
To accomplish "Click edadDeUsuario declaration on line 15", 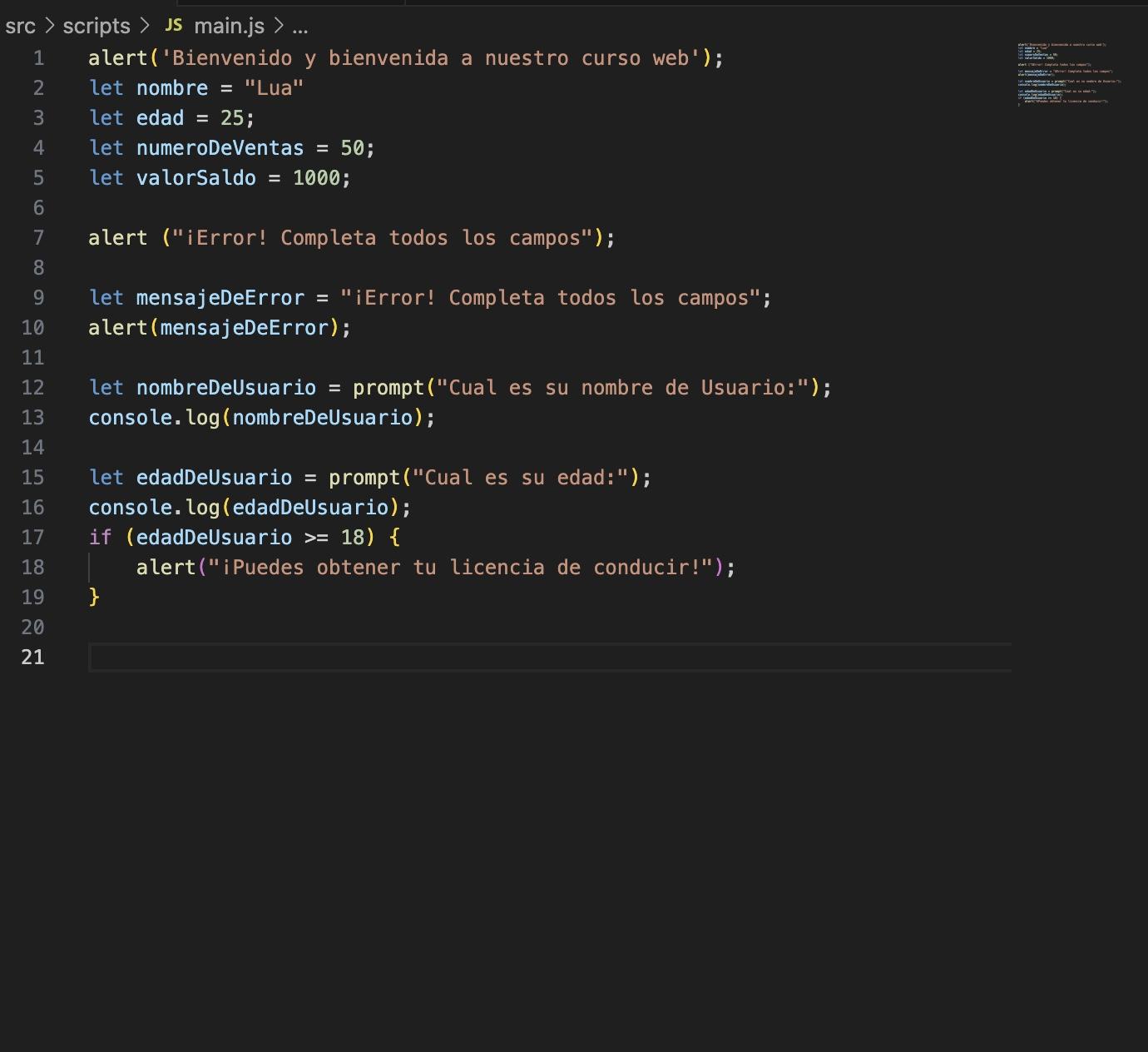I will [215, 478].
